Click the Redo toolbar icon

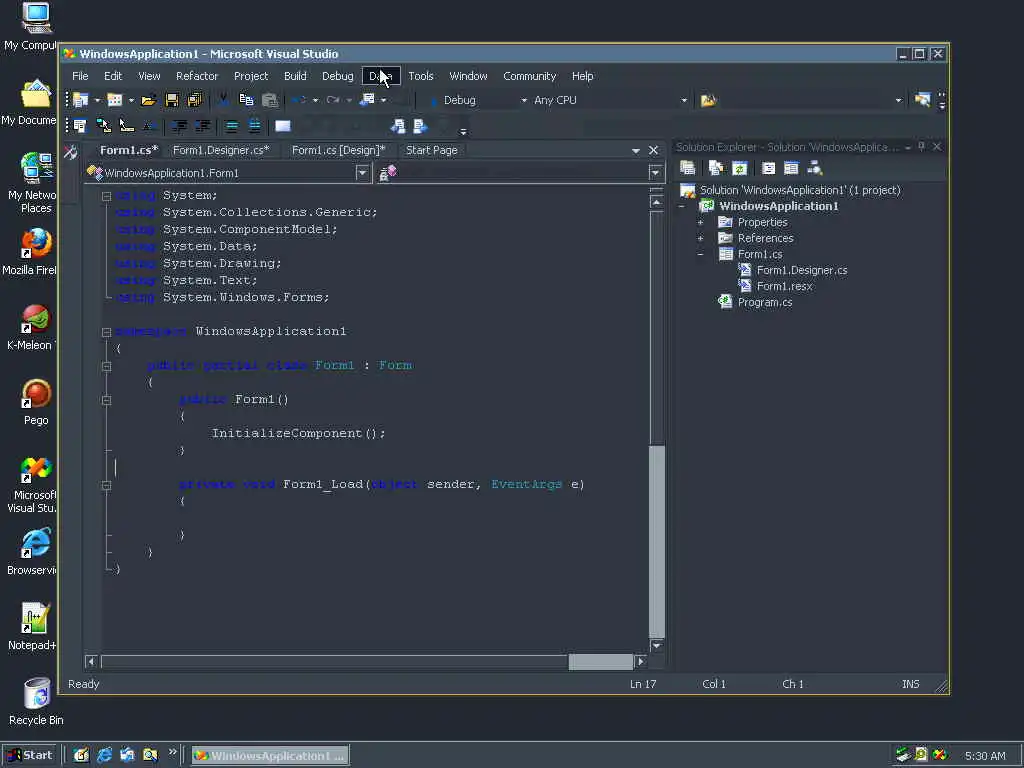tap(333, 100)
